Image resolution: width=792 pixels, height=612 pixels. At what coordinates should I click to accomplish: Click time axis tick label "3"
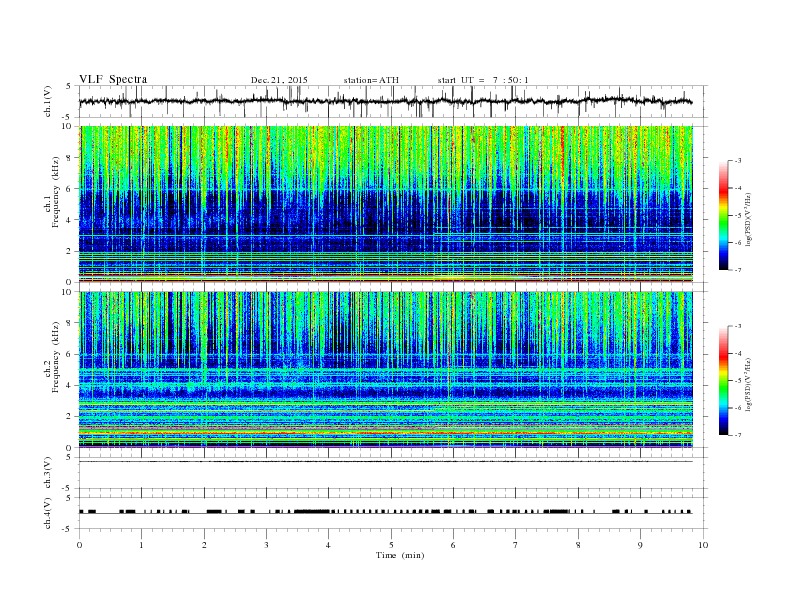click(266, 545)
